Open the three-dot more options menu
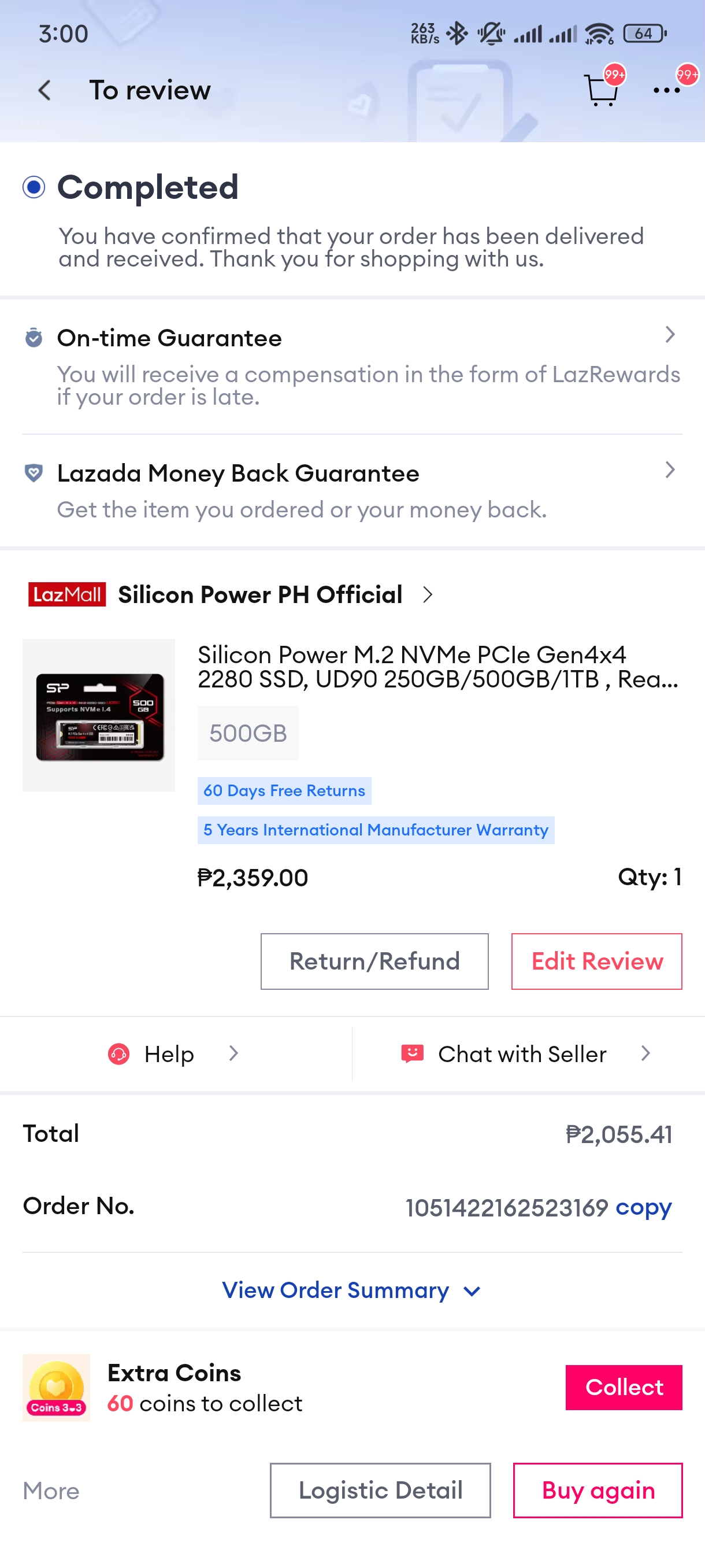Viewport: 705px width, 1568px height. click(666, 91)
